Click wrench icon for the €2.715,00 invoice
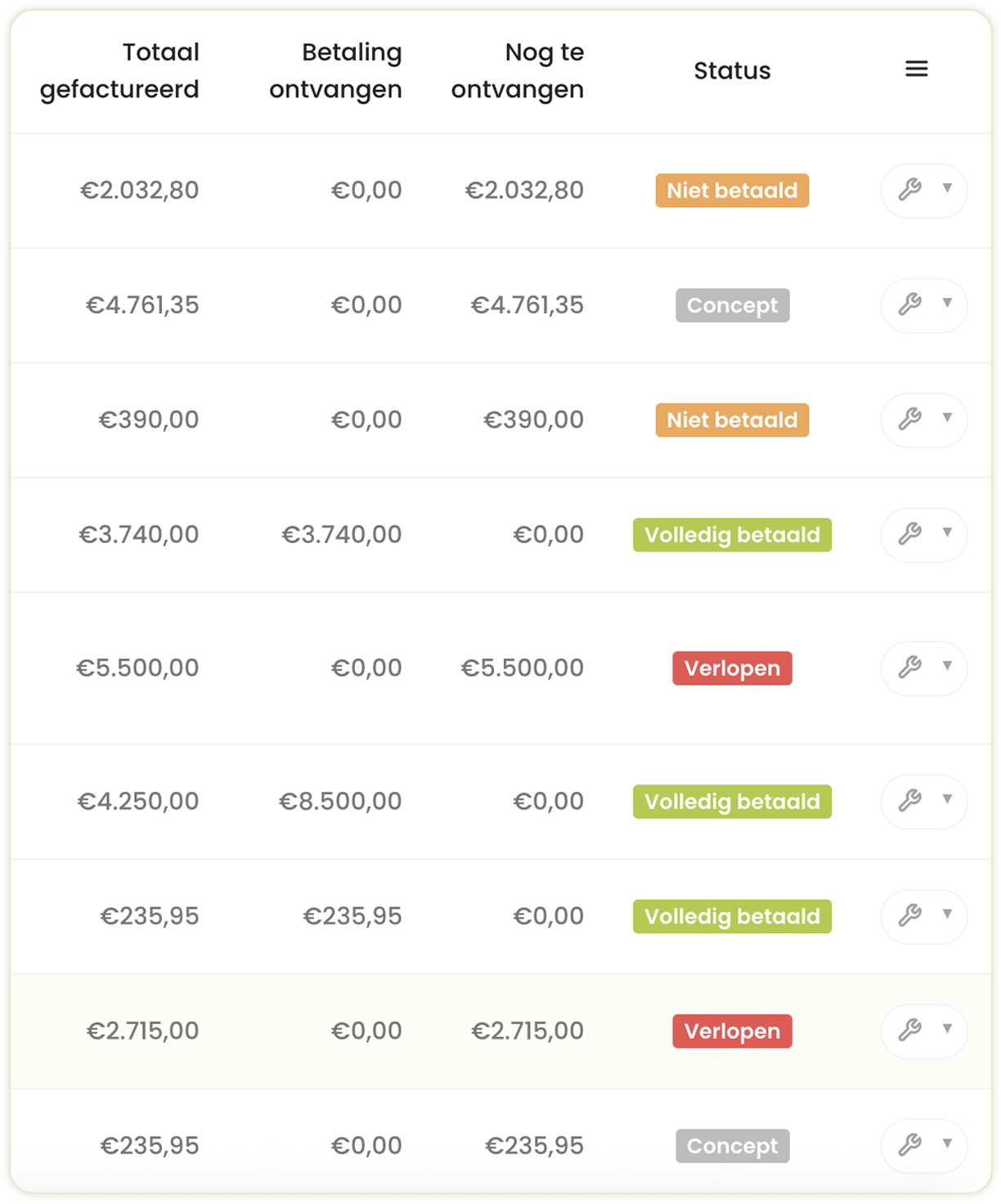Screen dimensions: 1001x1204 [910, 1031]
